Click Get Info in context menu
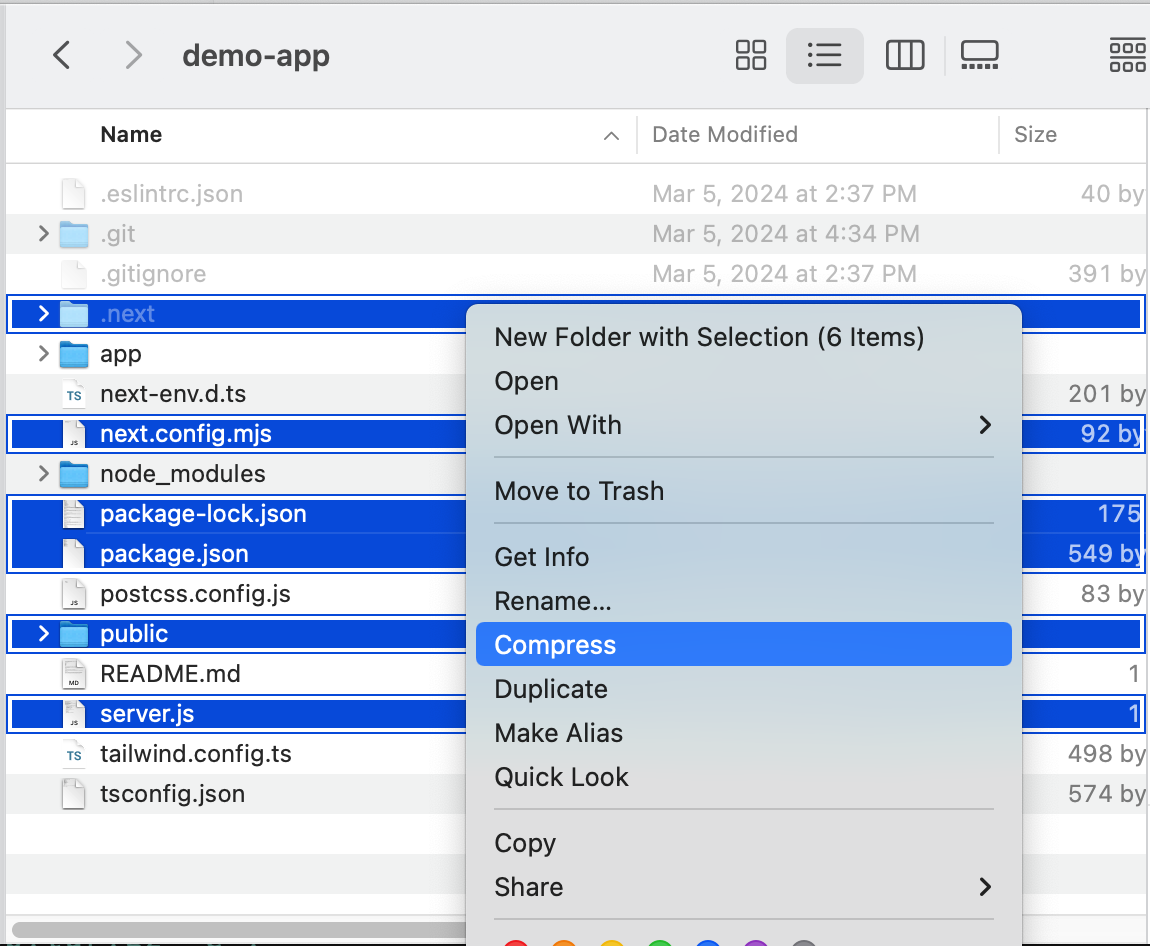The width and height of the screenshot is (1150, 946). 542,557
